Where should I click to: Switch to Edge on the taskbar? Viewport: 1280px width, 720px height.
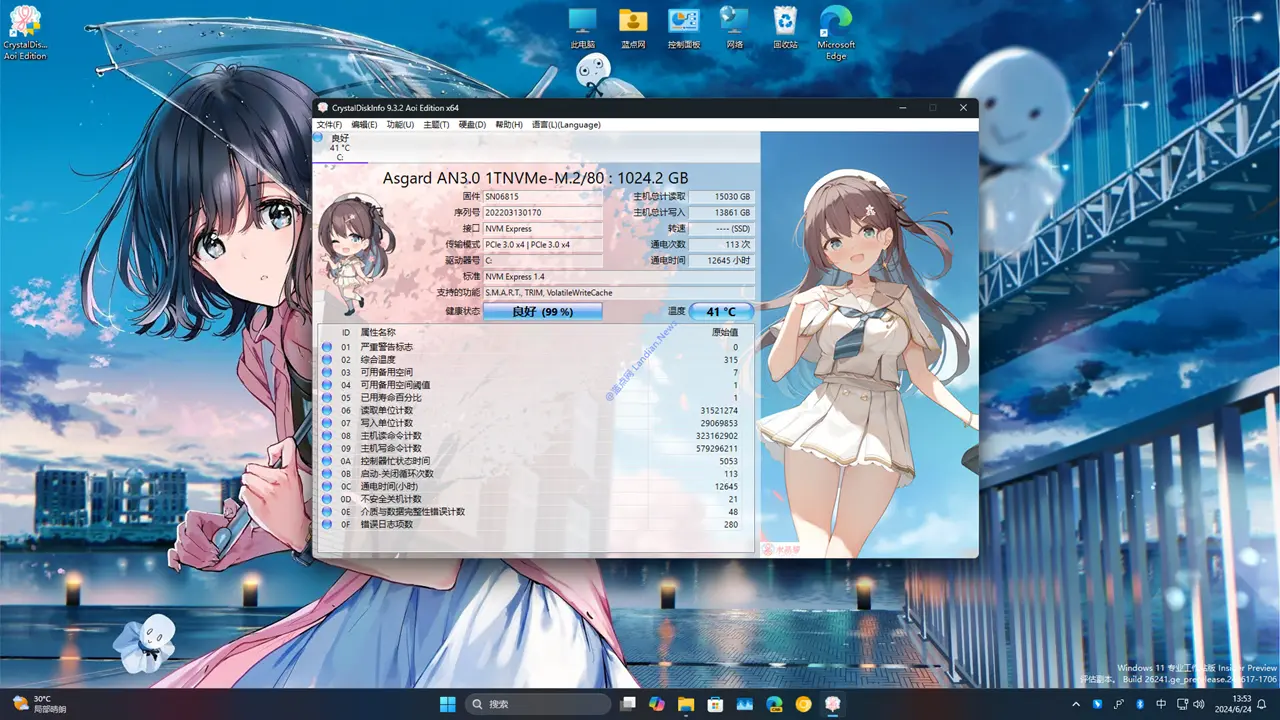(x=774, y=704)
